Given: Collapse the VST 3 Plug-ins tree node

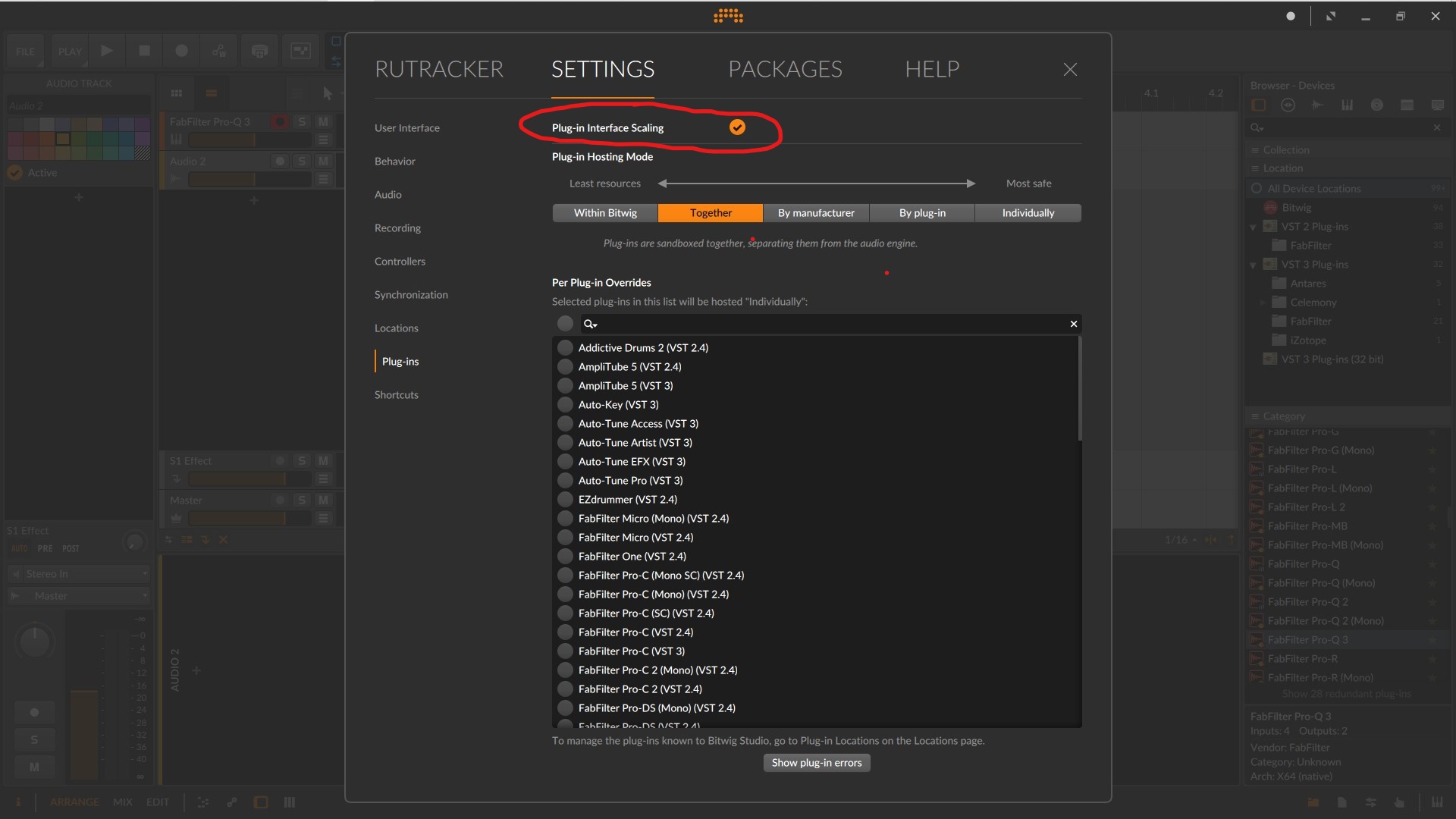Looking at the screenshot, I should click(1254, 265).
